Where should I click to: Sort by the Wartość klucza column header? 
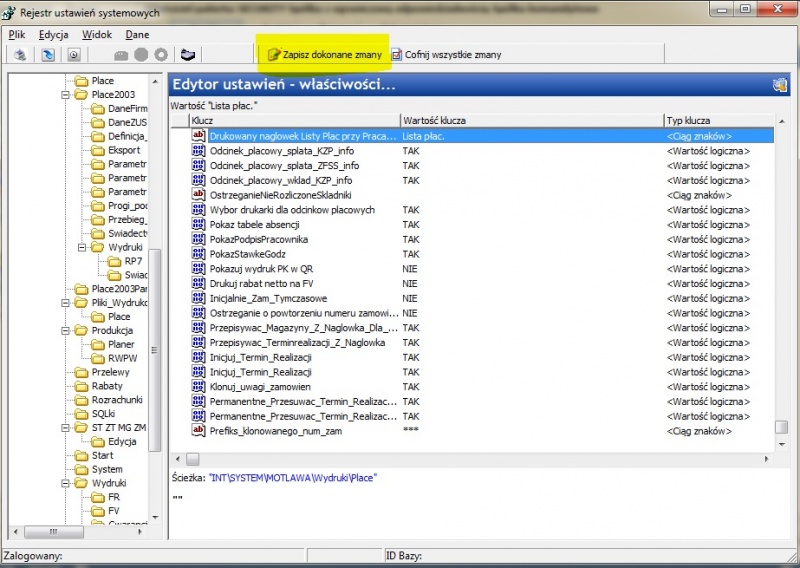pyautogui.click(x=532, y=120)
